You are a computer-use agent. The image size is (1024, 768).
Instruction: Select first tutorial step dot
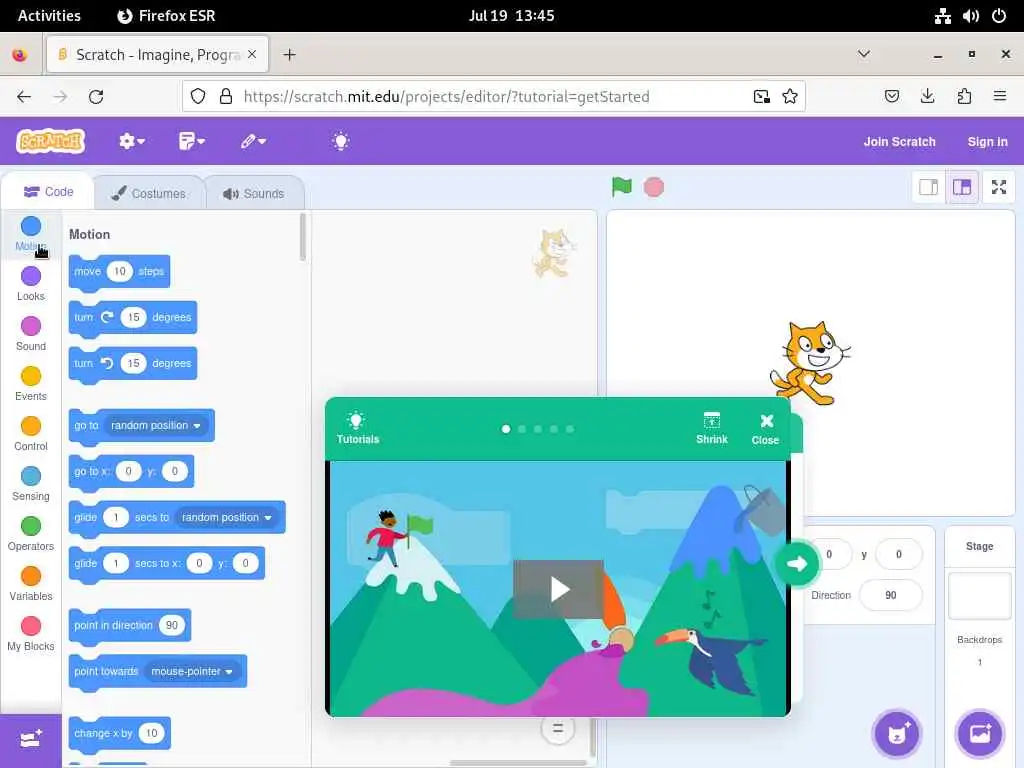(x=505, y=429)
